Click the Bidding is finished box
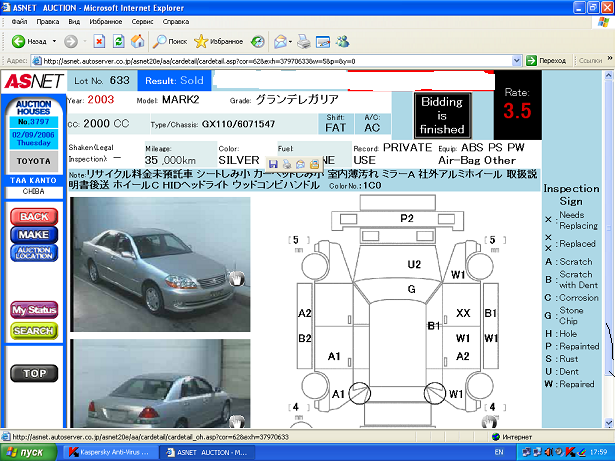The image size is (615, 461). (x=442, y=115)
